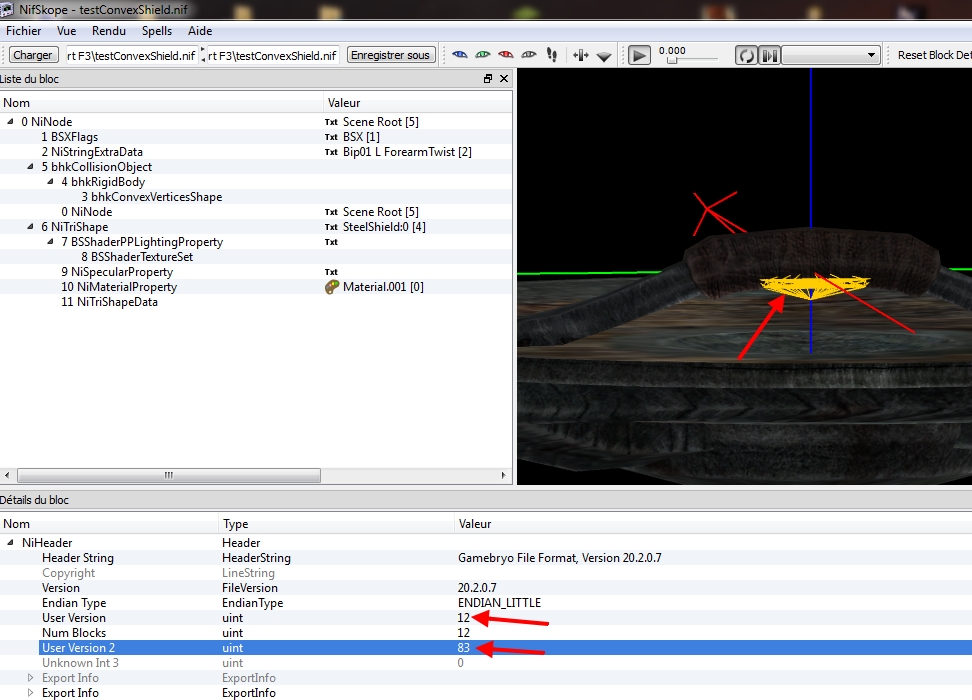
Task: Click the red eye view icon
Action: click(x=506, y=55)
